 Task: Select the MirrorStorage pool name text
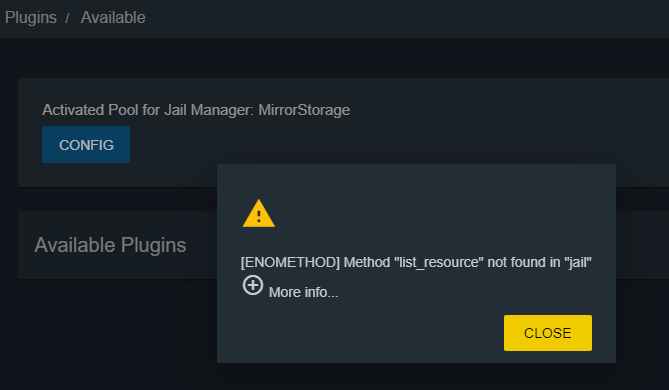point(304,110)
